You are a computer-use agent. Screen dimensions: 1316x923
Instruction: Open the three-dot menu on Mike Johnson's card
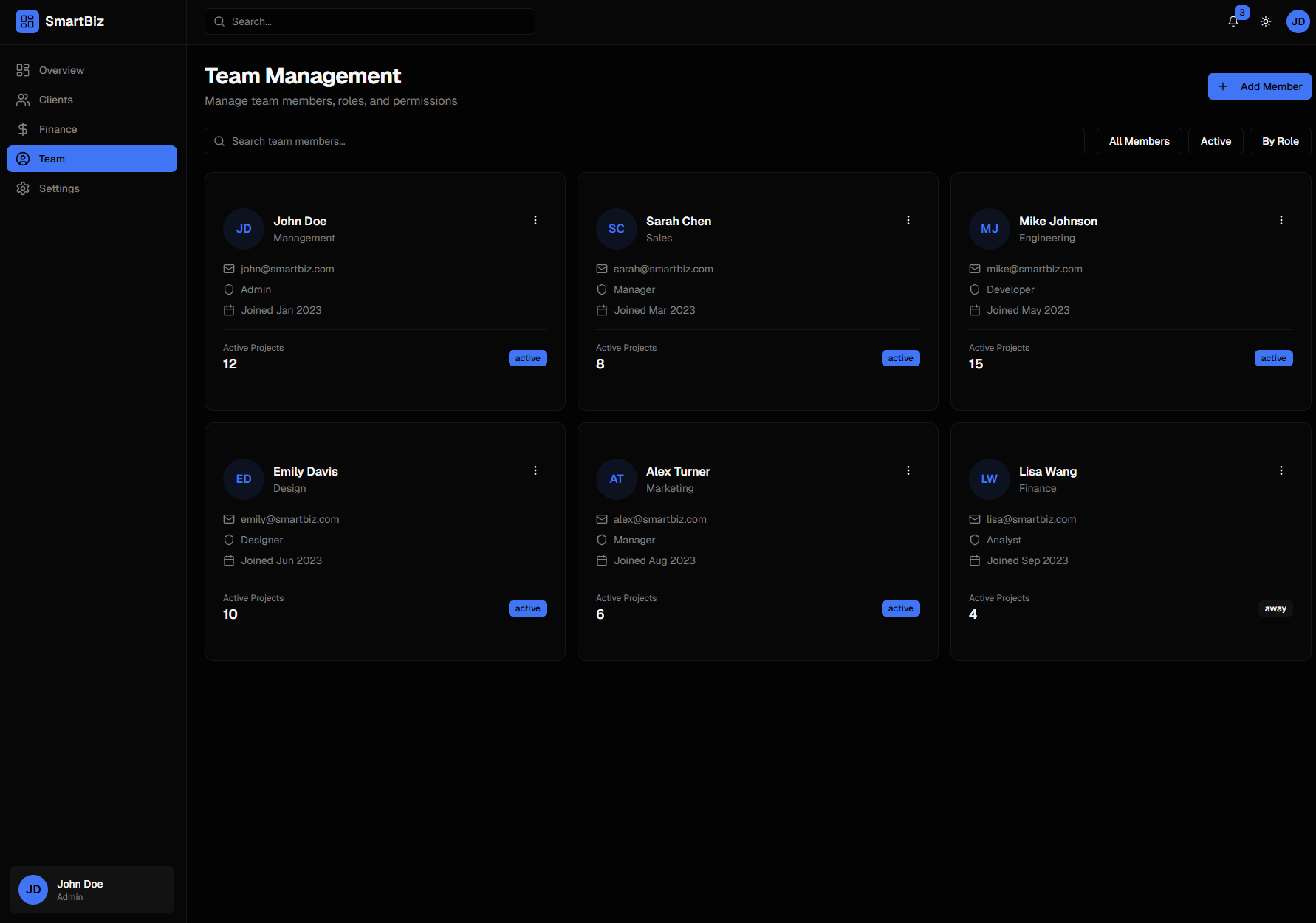coord(1281,219)
